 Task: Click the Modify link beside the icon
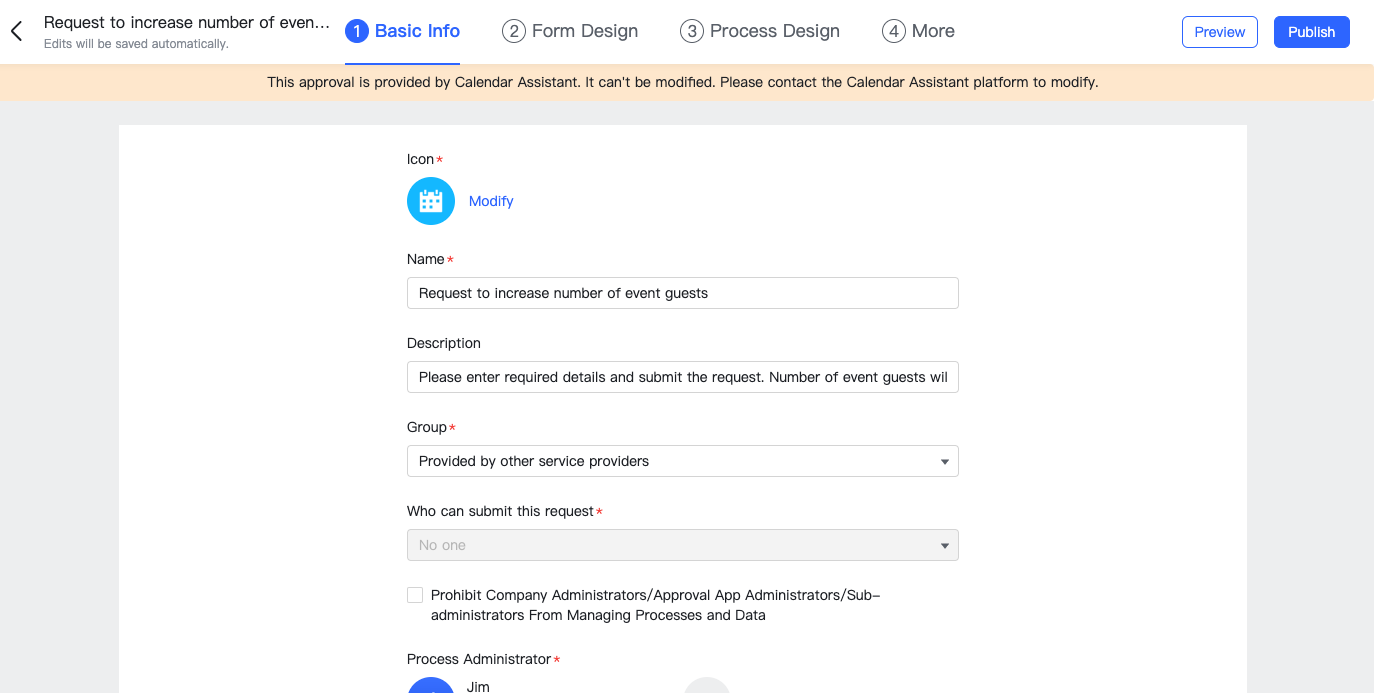(490, 200)
